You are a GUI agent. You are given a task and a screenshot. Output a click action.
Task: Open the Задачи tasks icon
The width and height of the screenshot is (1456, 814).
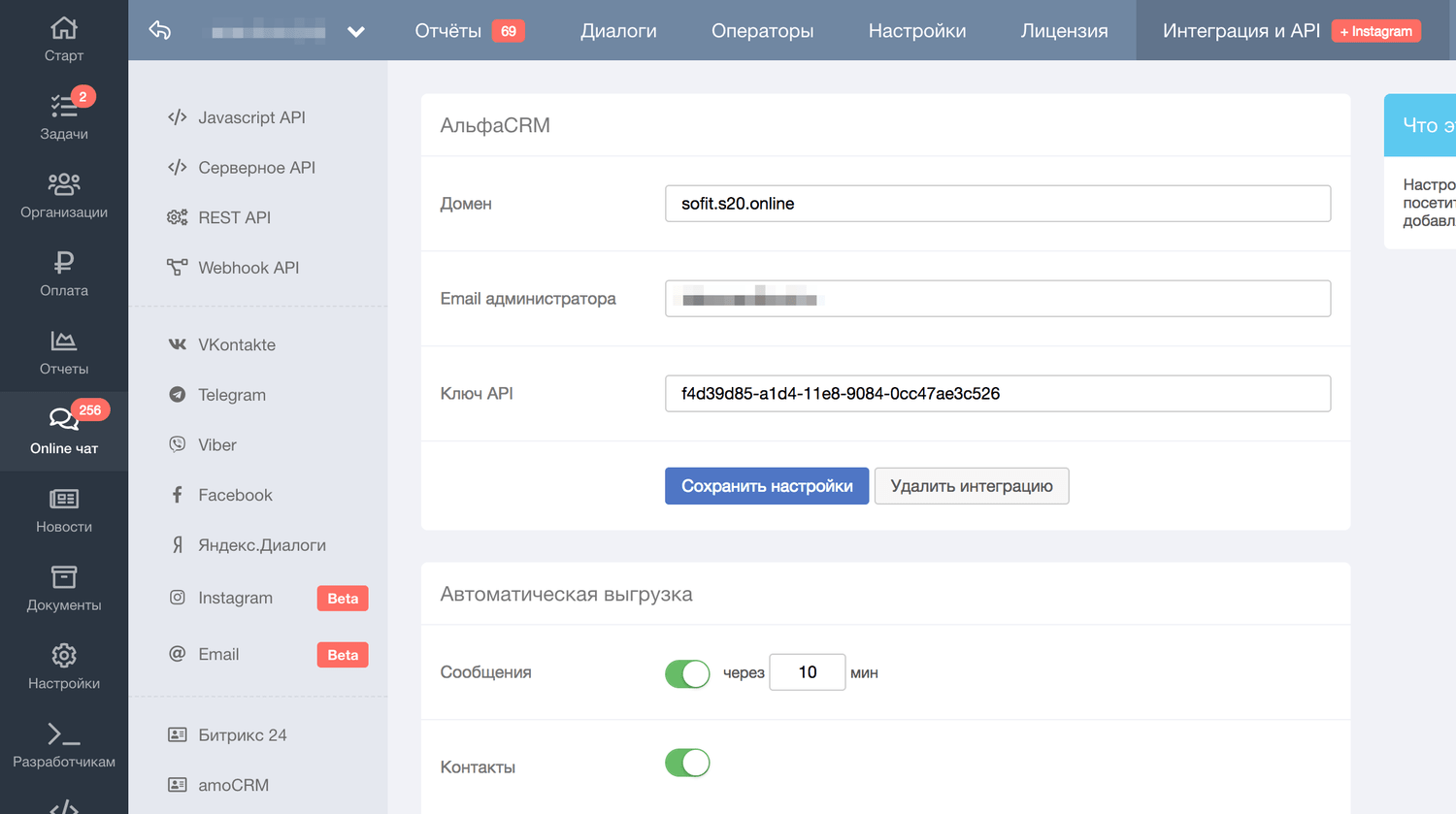tap(64, 106)
